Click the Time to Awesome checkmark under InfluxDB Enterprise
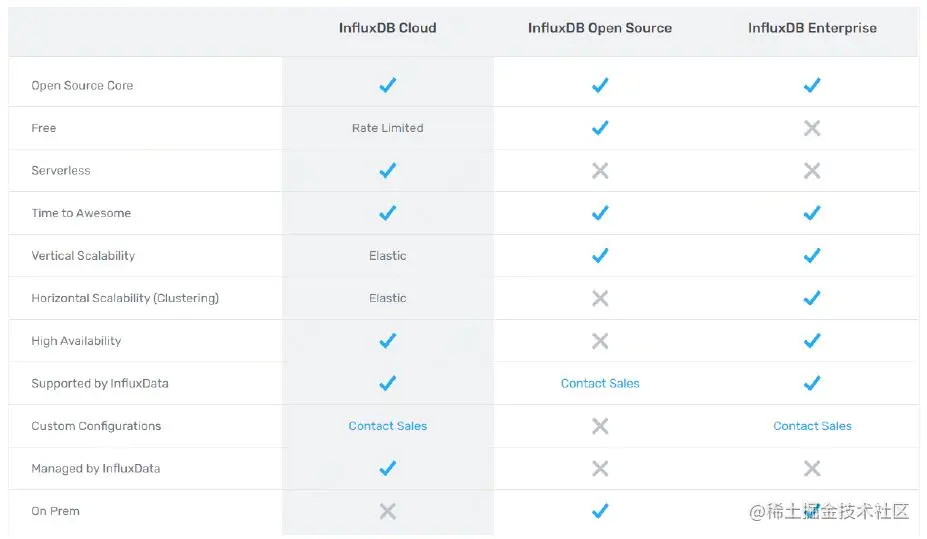The width and height of the screenshot is (927, 539). point(812,213)
